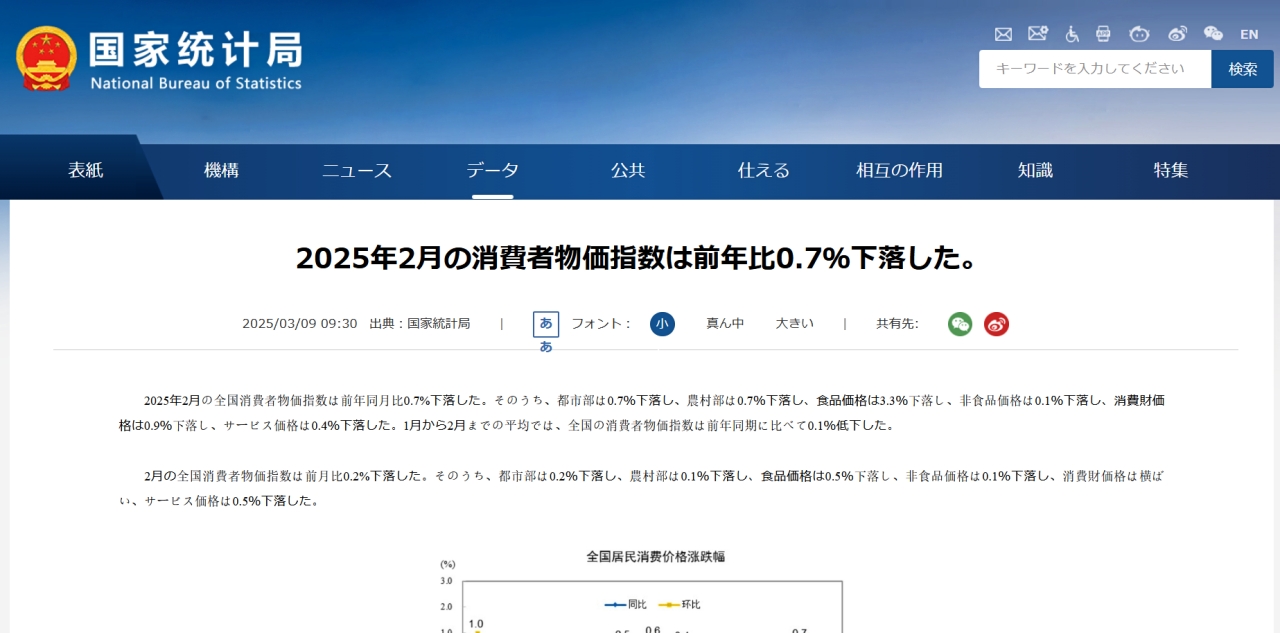The height and width of the screenshot is (633, 1280).
Task: Open the mail settings envelope-with-gear icon
Action: (1037, 34)
